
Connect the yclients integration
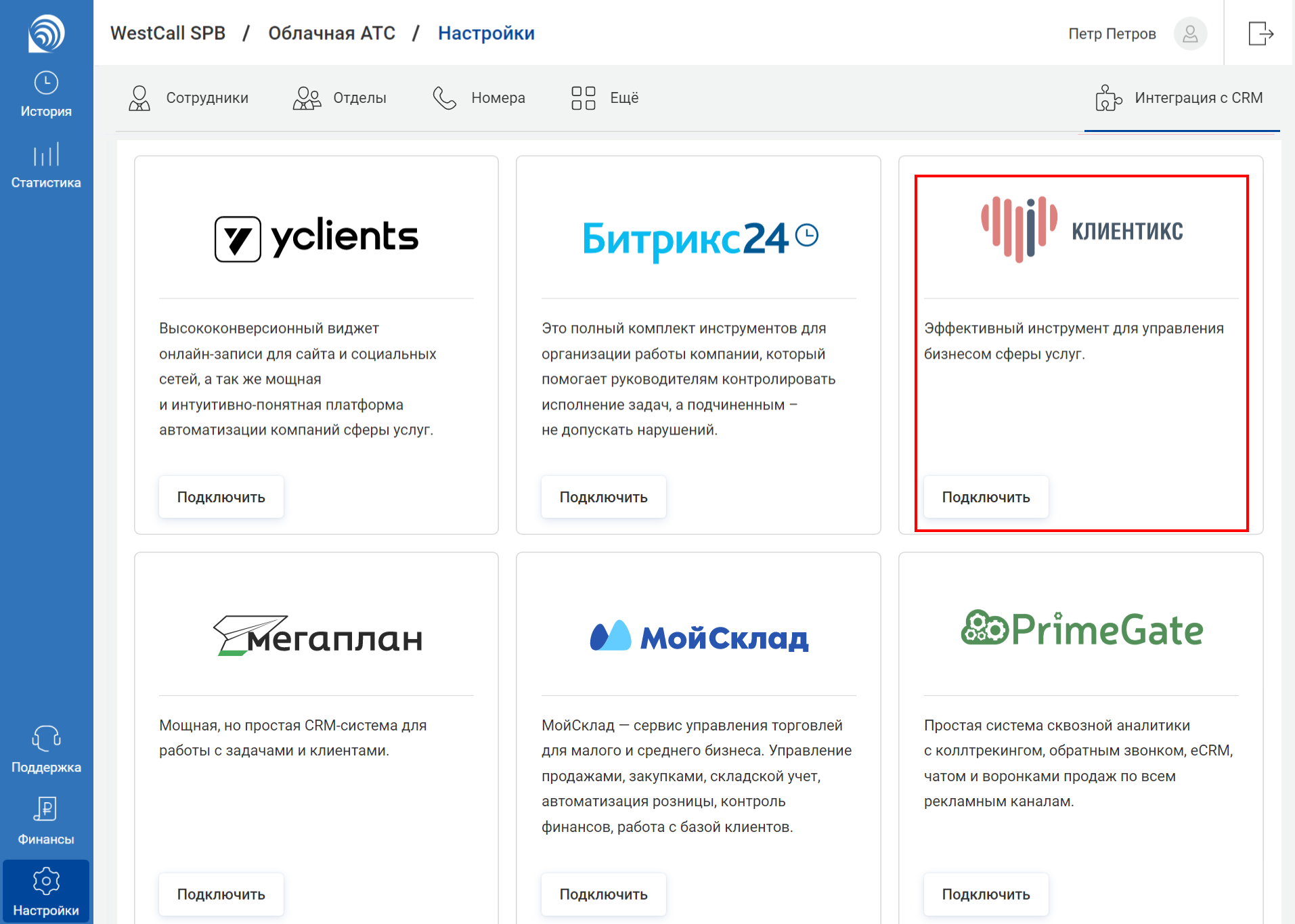221,498
